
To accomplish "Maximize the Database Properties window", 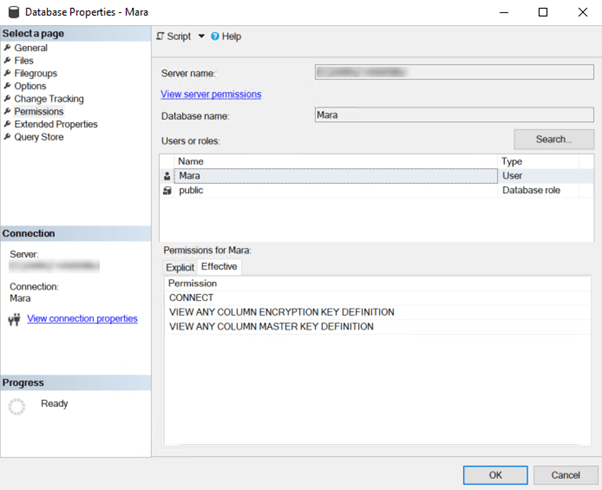I will (x=543, y=12).
